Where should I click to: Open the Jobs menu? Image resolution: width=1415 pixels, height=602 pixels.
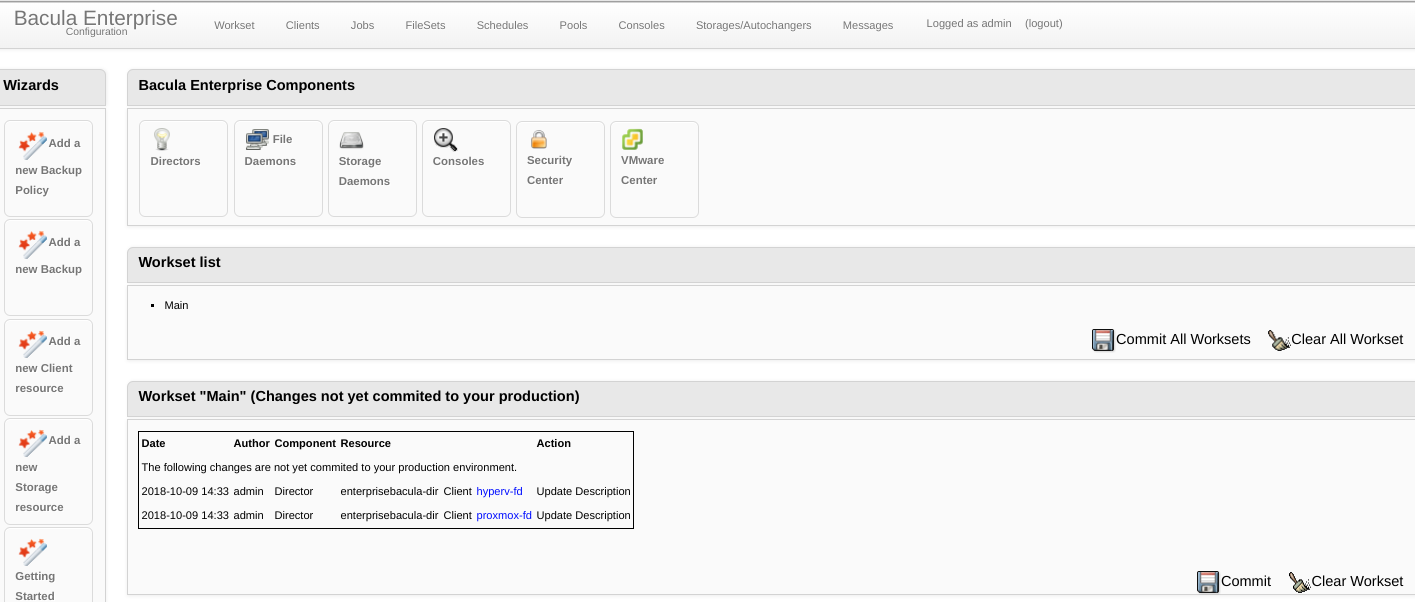[x=362, y=25]
